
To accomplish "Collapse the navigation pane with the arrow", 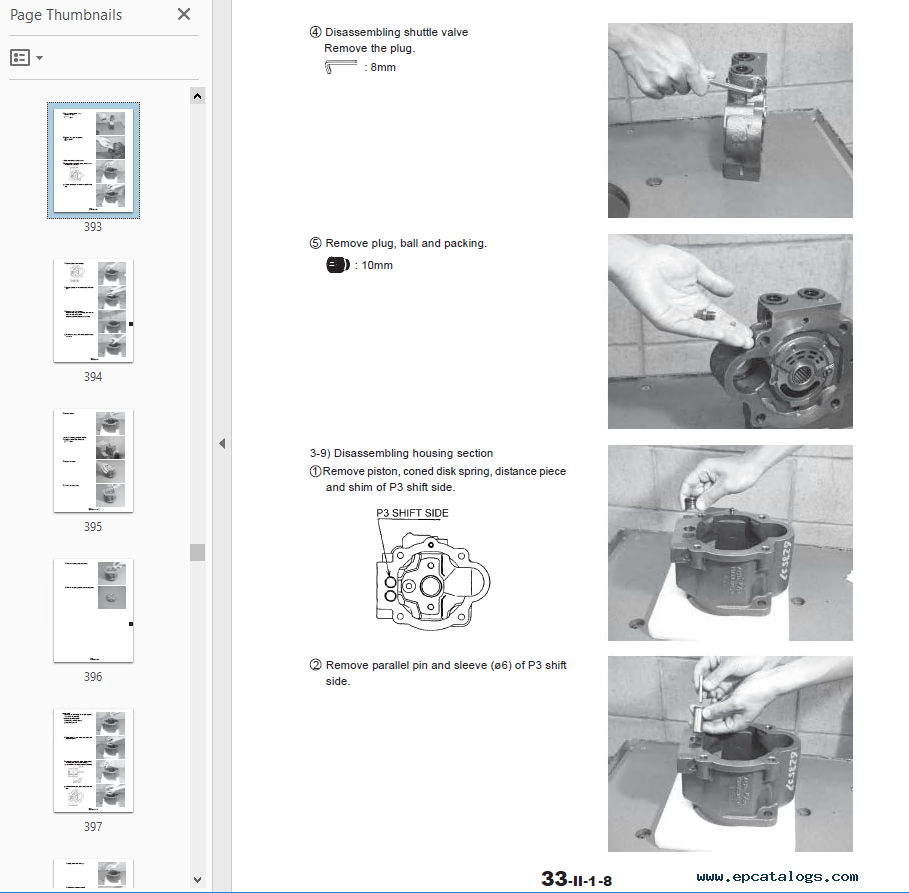I will click(222, 444).
